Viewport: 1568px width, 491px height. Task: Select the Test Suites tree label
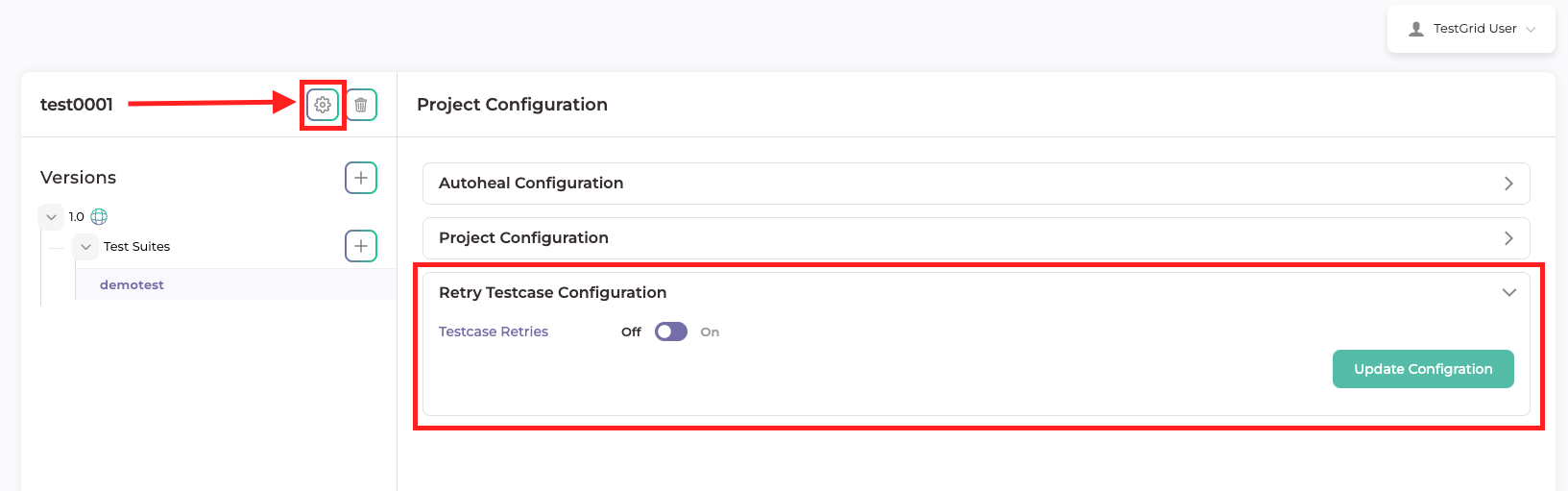[136, 247]
